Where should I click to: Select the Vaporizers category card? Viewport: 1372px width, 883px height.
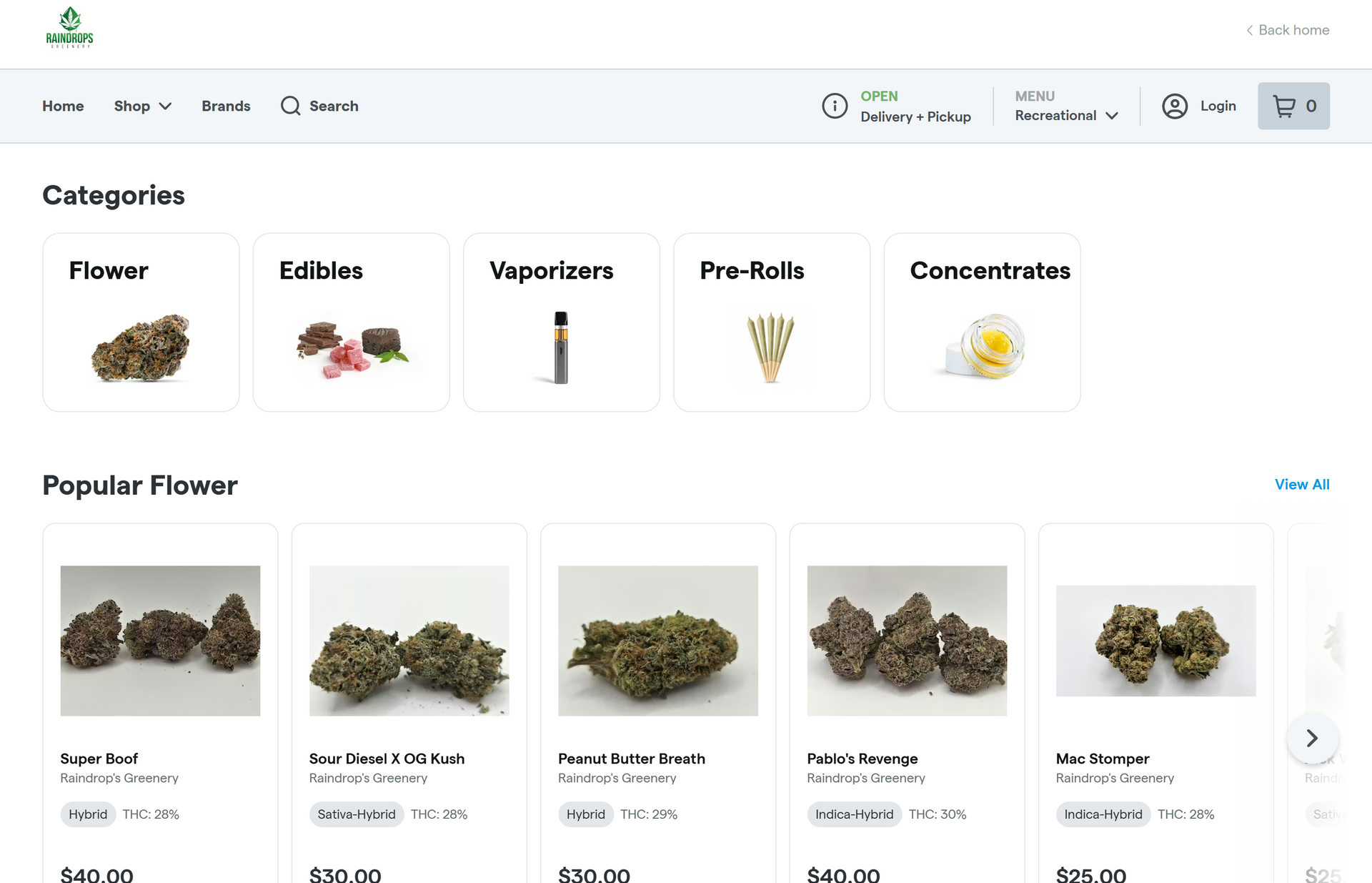[x=562, y=322]
